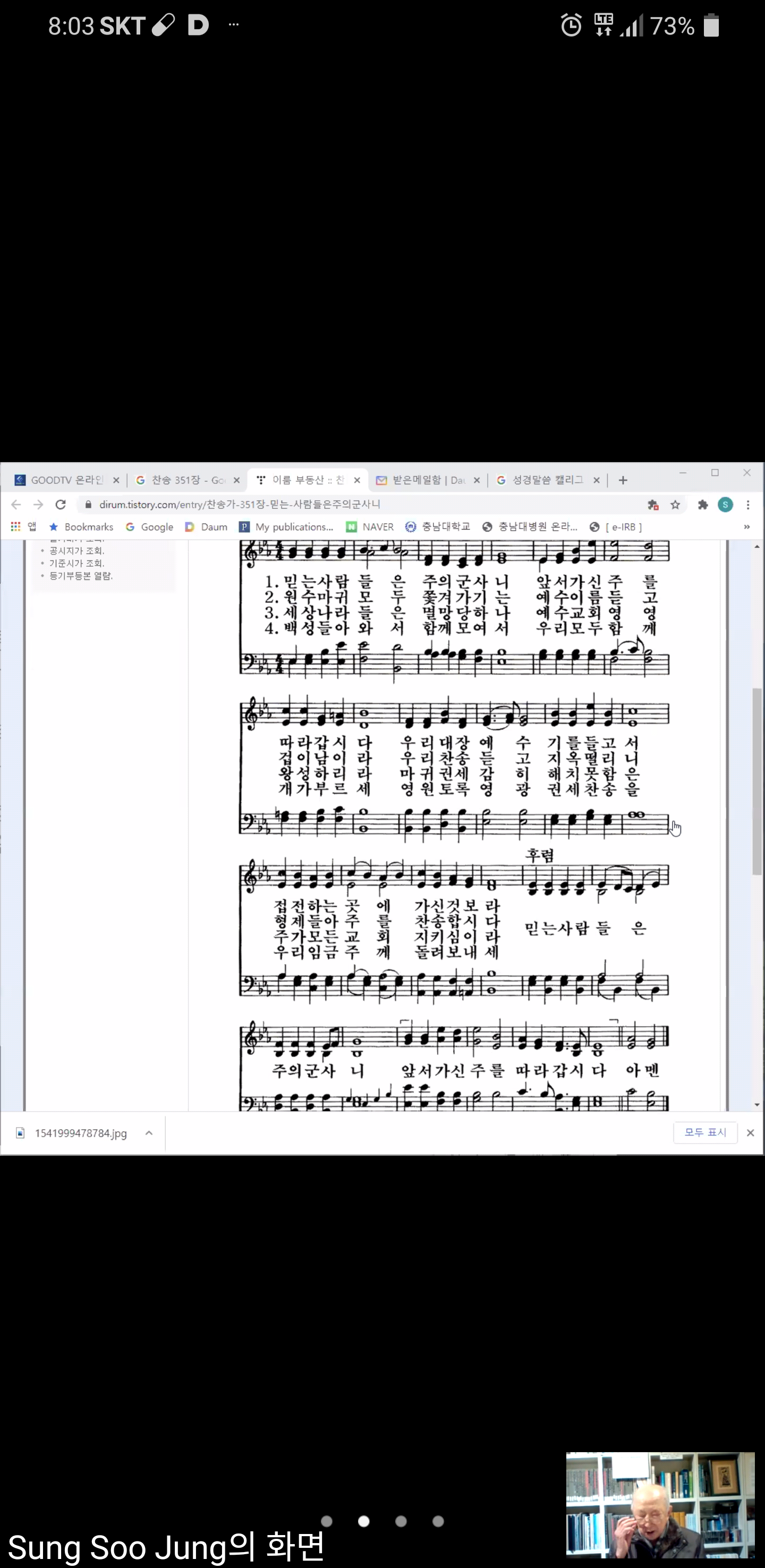Bookmark this page with the star icon
Viewport: 765px width, 1568px height.
[x=675, y=505]
